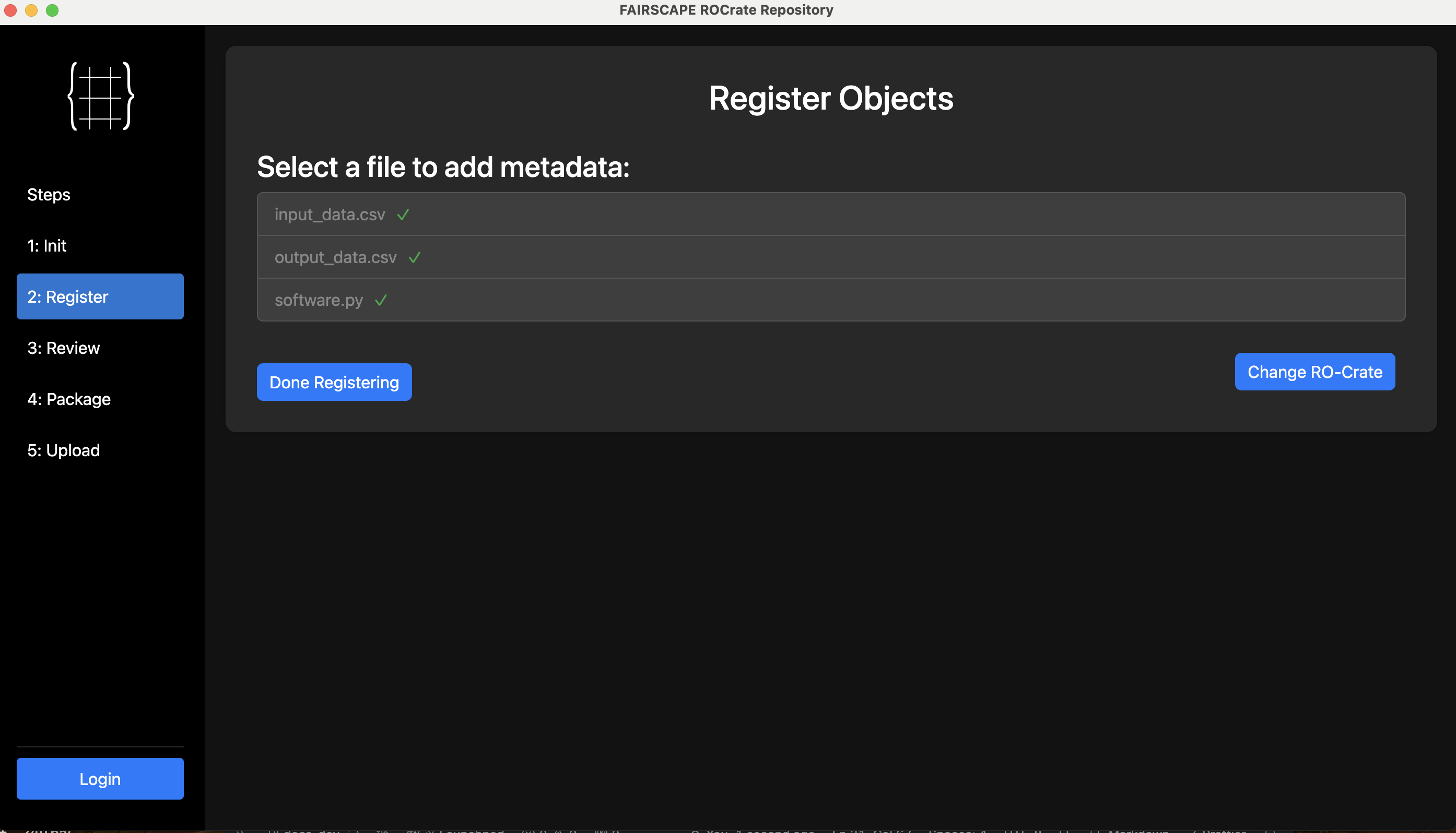Screen dimensions: 1456x833
Task: Select output_data.csv file row
Action: coord(831,257)
